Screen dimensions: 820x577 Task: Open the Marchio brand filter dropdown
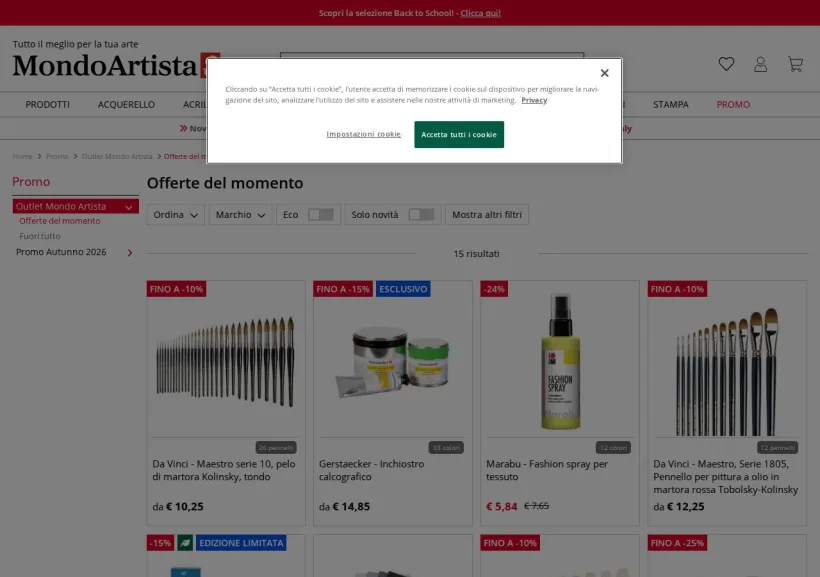click(x=241, y=214)
